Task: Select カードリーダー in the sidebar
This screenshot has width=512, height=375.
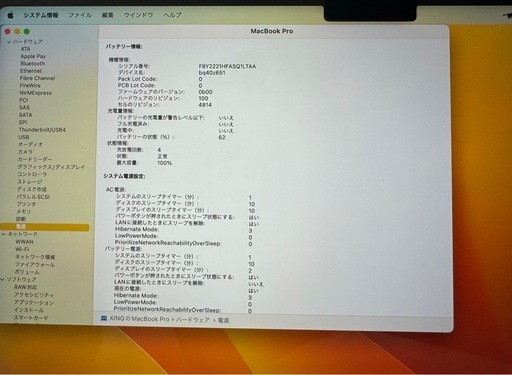Action: pos(35,159)
